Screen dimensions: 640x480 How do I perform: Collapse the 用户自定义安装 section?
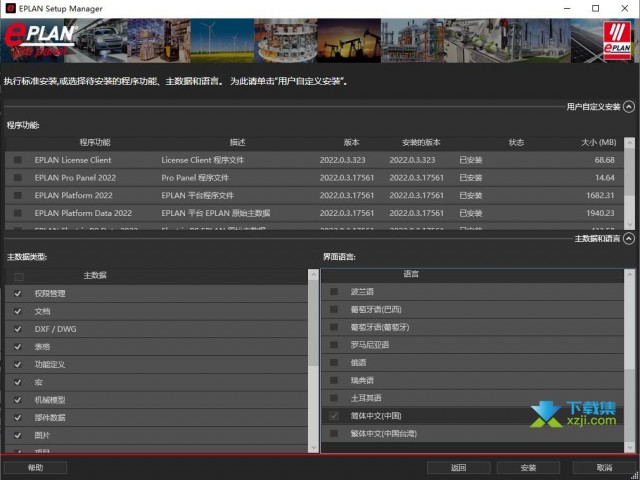[629, 107]
